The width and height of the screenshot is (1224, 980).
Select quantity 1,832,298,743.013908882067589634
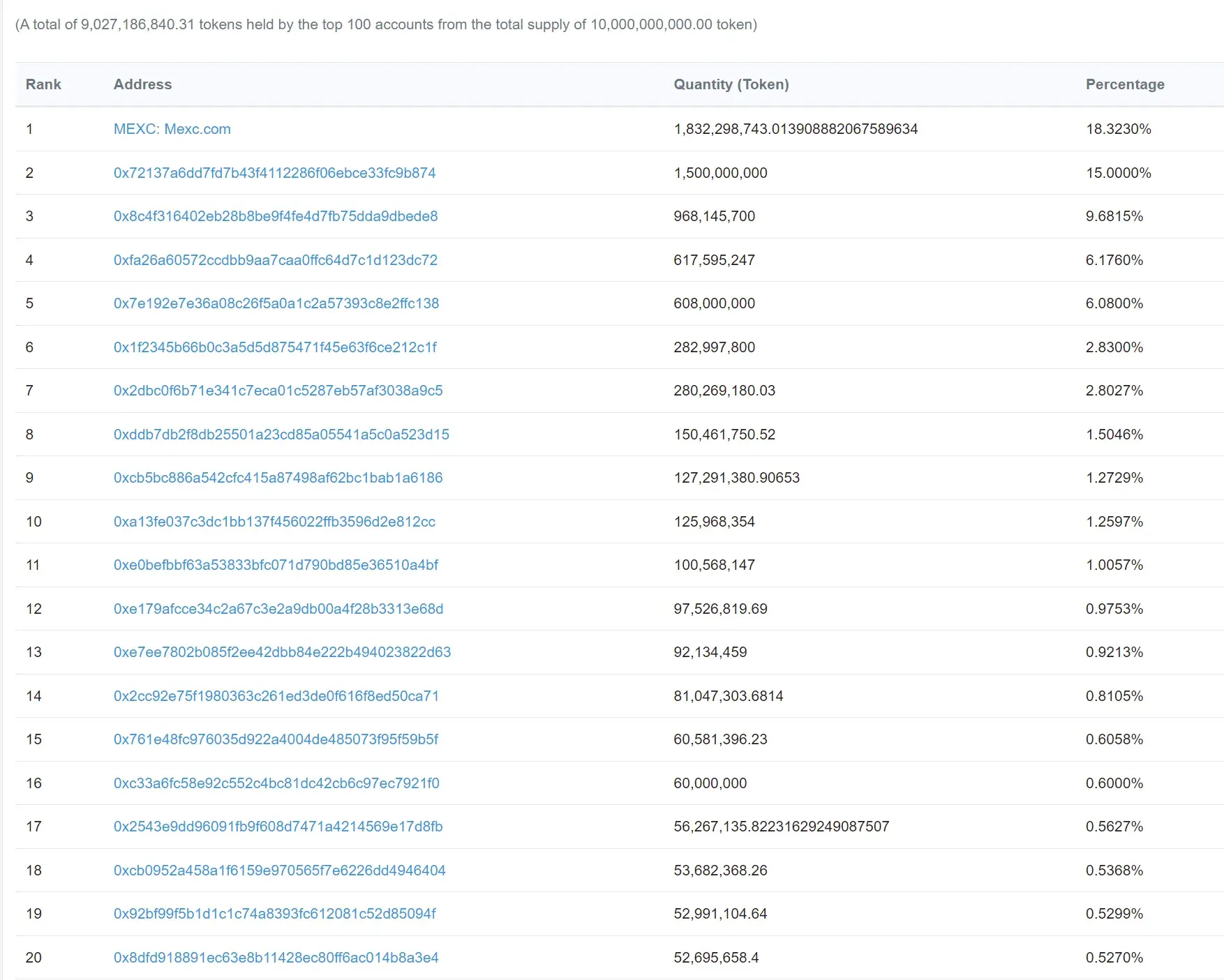point(796,129)
